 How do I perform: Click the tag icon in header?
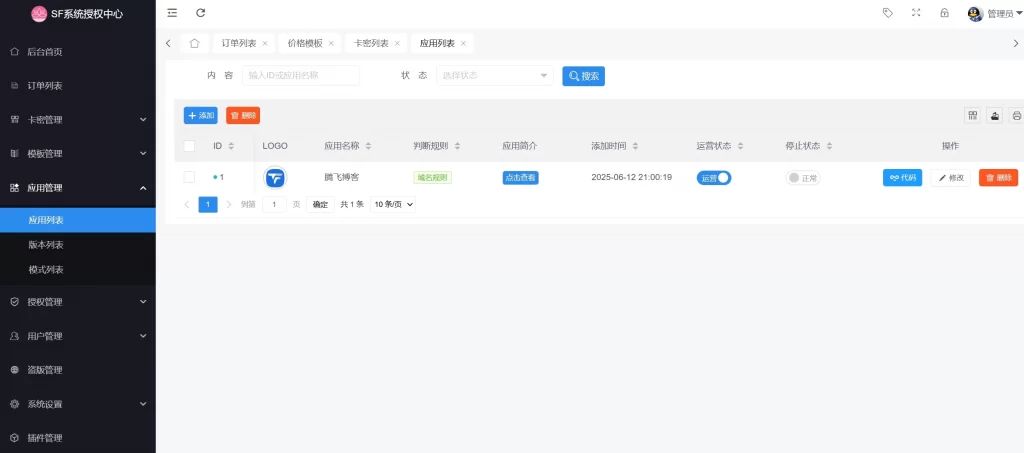[x=887, y=13]
